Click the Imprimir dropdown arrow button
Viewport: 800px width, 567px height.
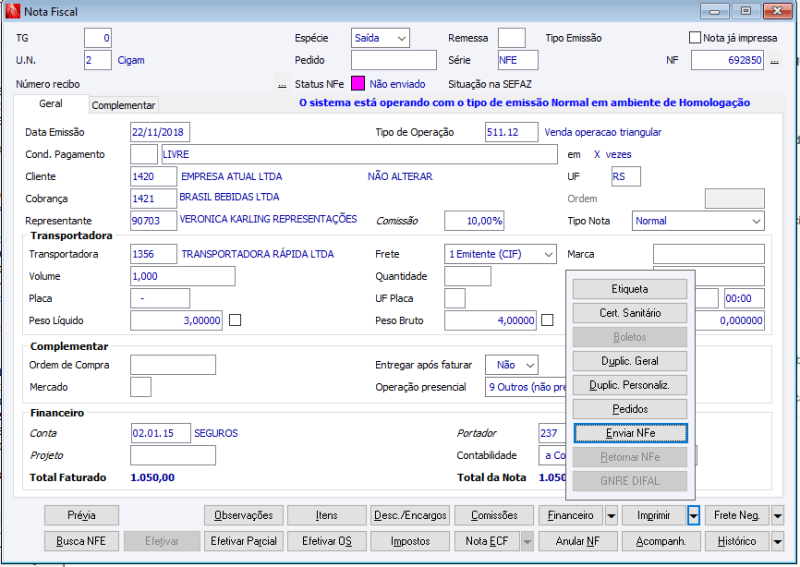point(693,515)
